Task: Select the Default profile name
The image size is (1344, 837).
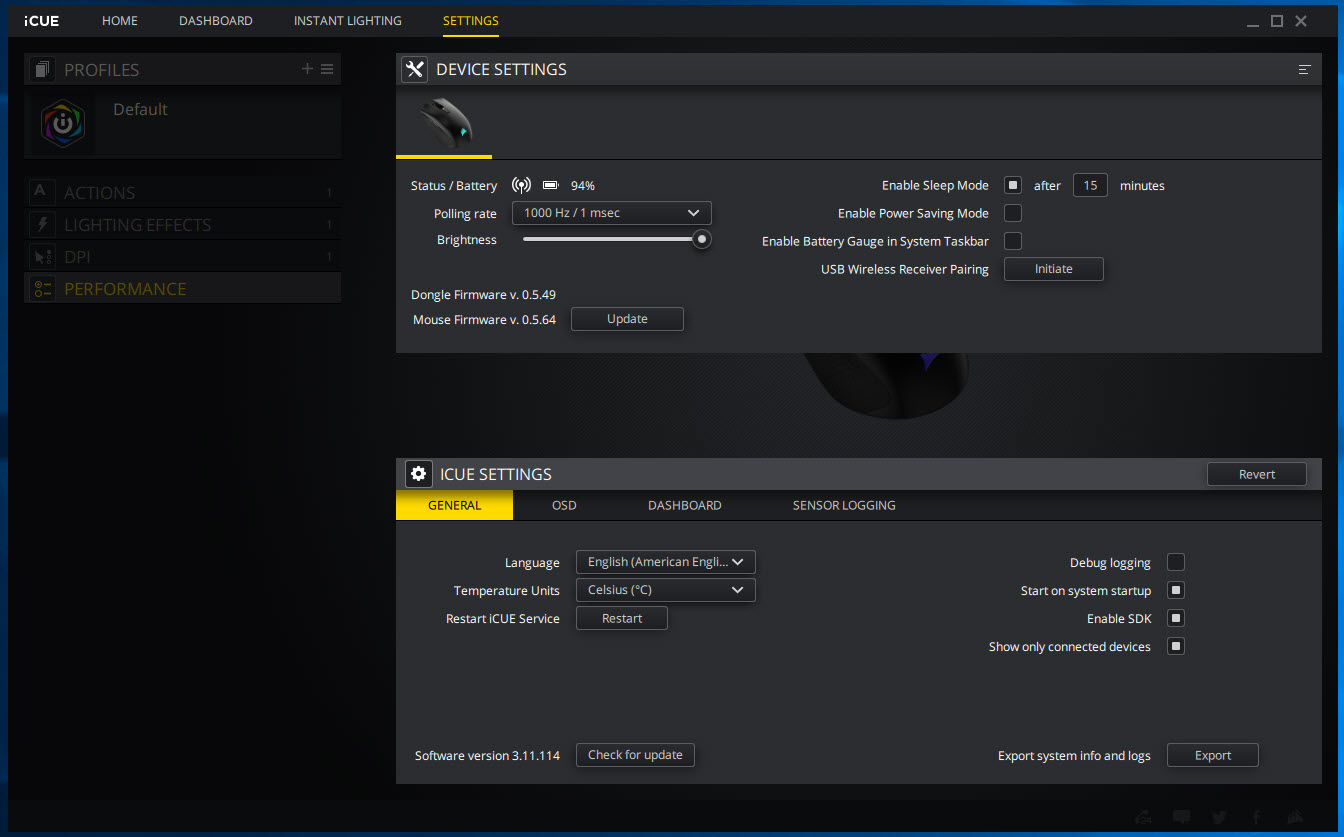Action: [140, 109]
